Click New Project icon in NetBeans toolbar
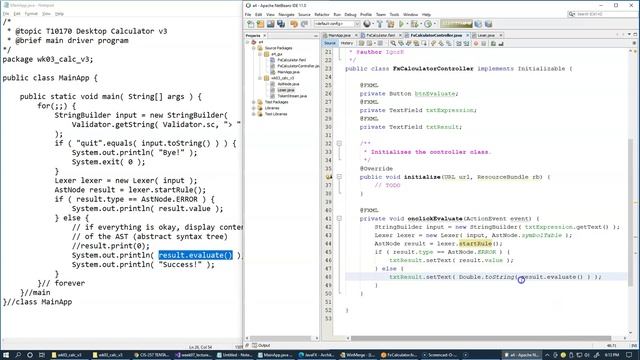 click(260, 24)
